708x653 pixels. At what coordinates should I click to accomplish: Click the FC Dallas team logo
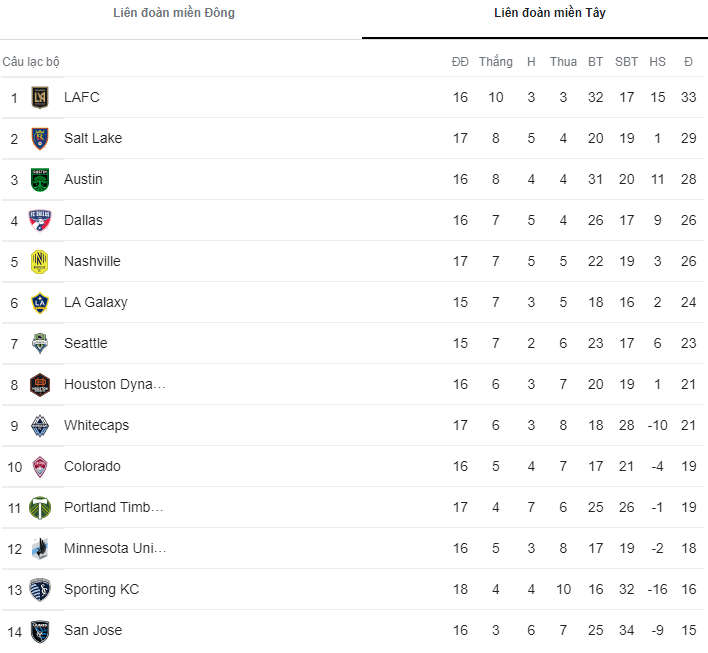[40, 221]
